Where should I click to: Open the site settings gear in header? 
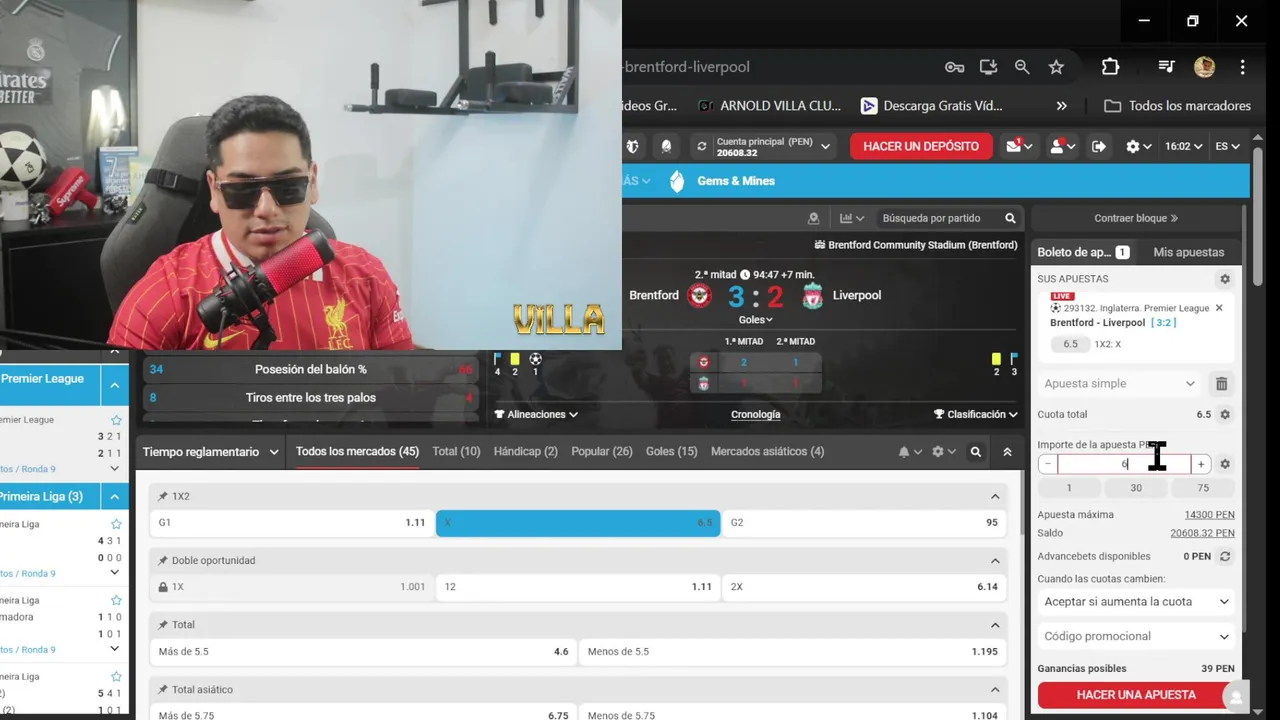pyautogui.click(x=1133, y=146)
